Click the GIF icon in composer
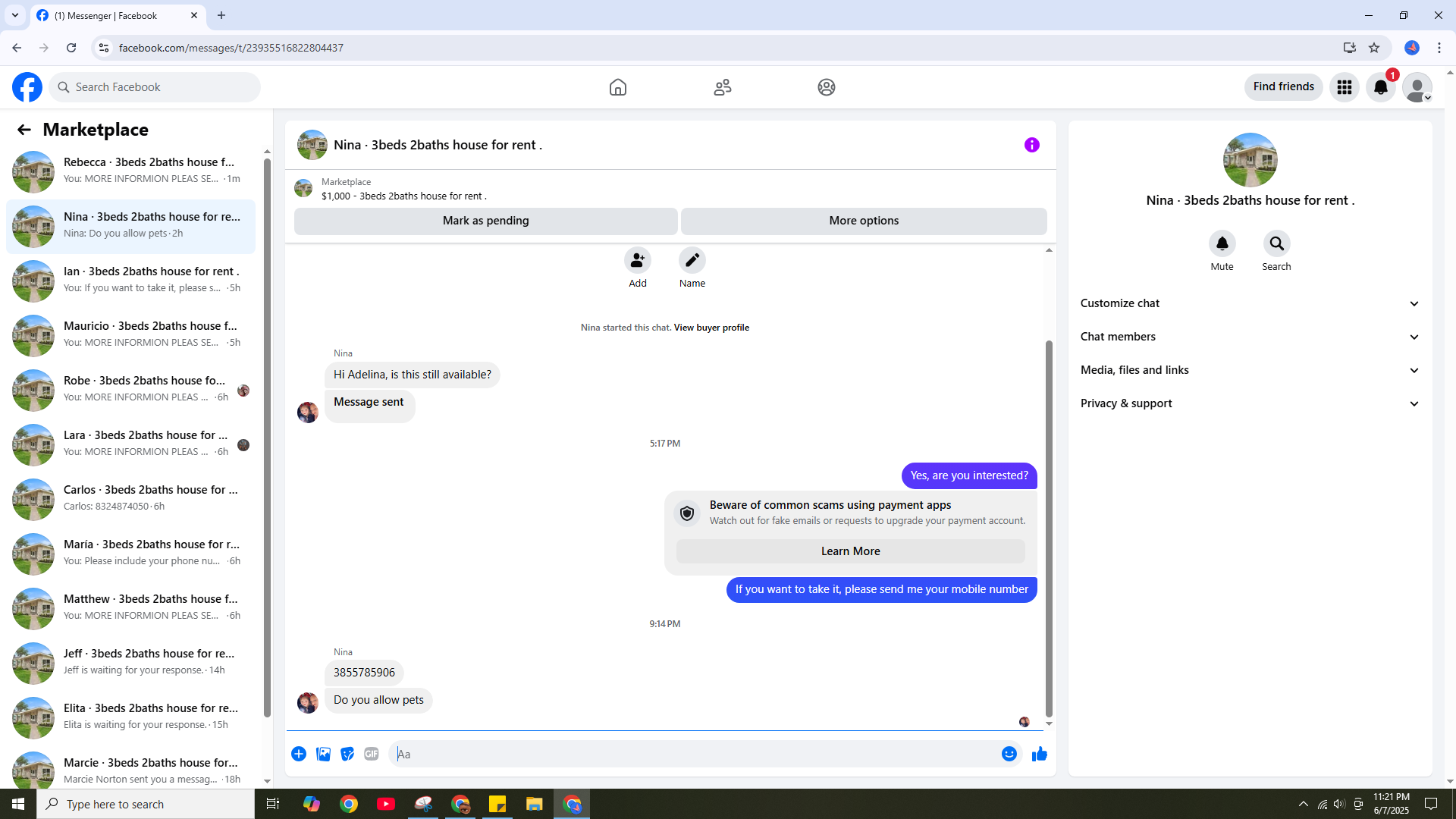Image resolution: width=1456 pixels, height=819 pixels. 371,754
